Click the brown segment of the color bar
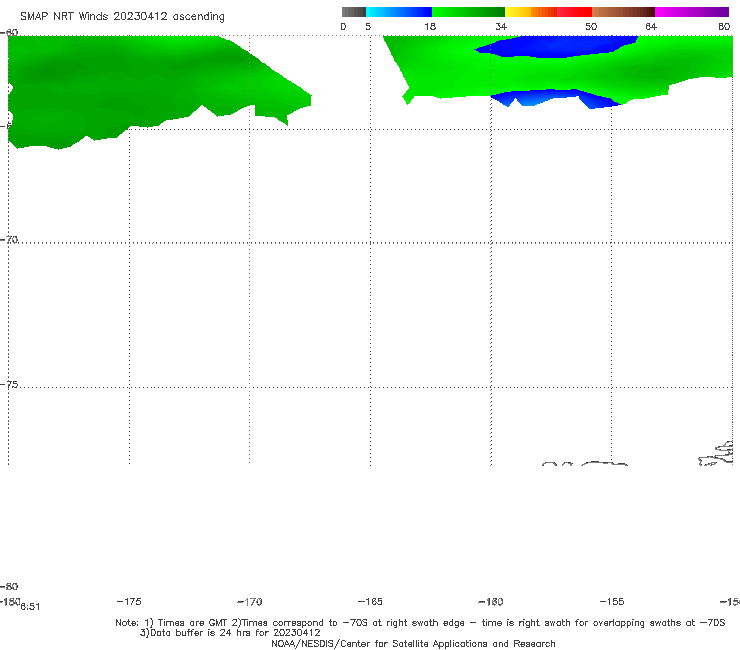This screenshot has height=650, width=740. 623,12
